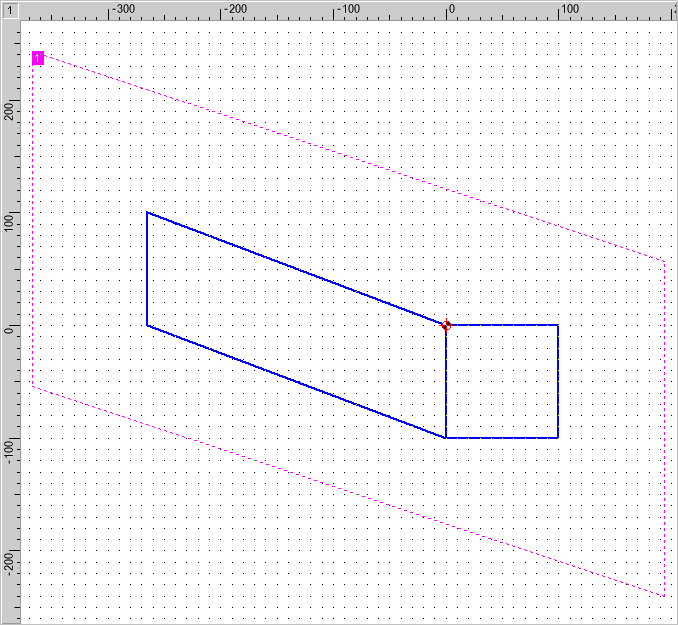Viewport: 678px width, 625px height.
Task: Click the -100 mark on horizontal ruler
Action: pyautogui.click(x=346, y=9)
